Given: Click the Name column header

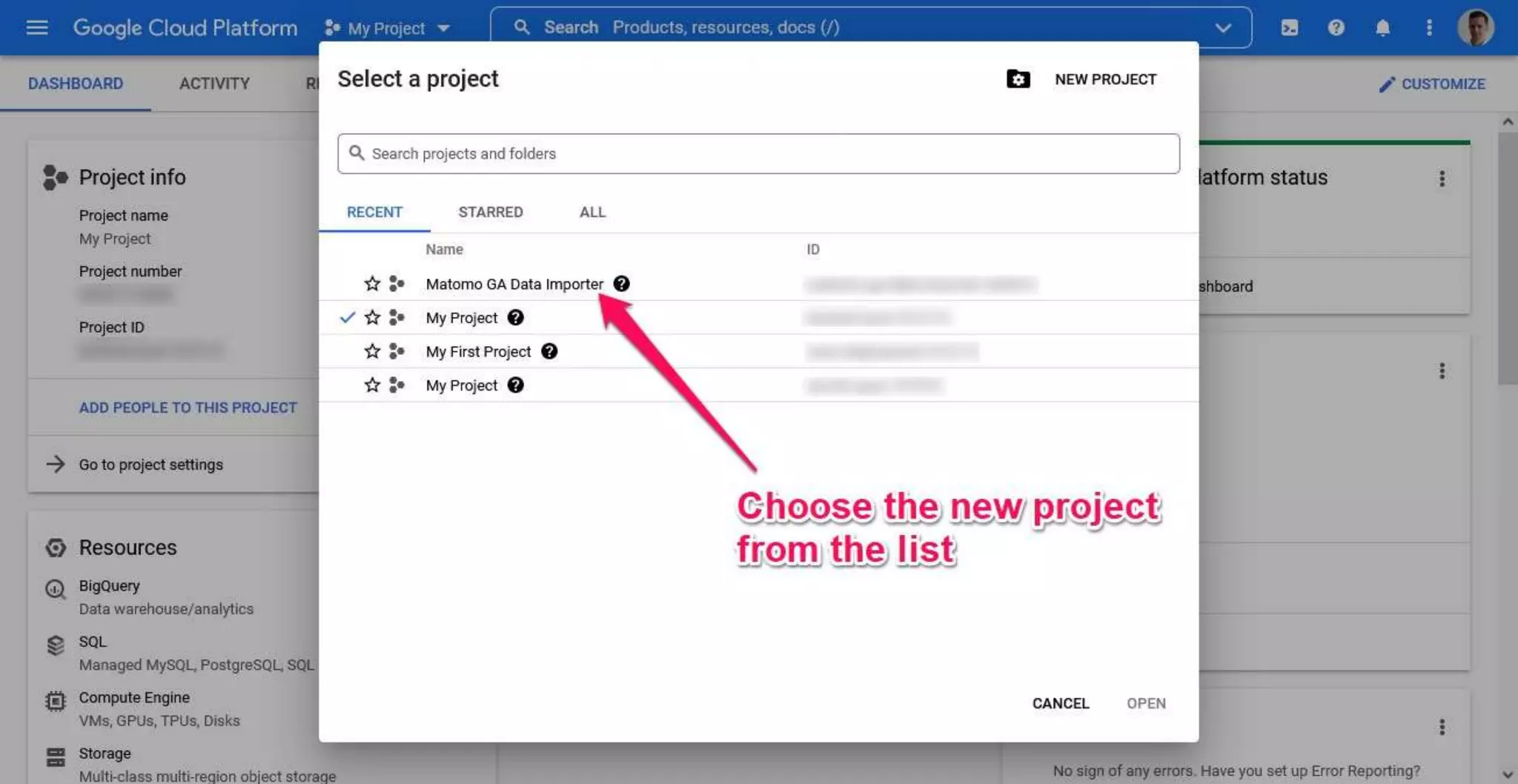Looking at the screenshot, I should click(x=444, y=250).
